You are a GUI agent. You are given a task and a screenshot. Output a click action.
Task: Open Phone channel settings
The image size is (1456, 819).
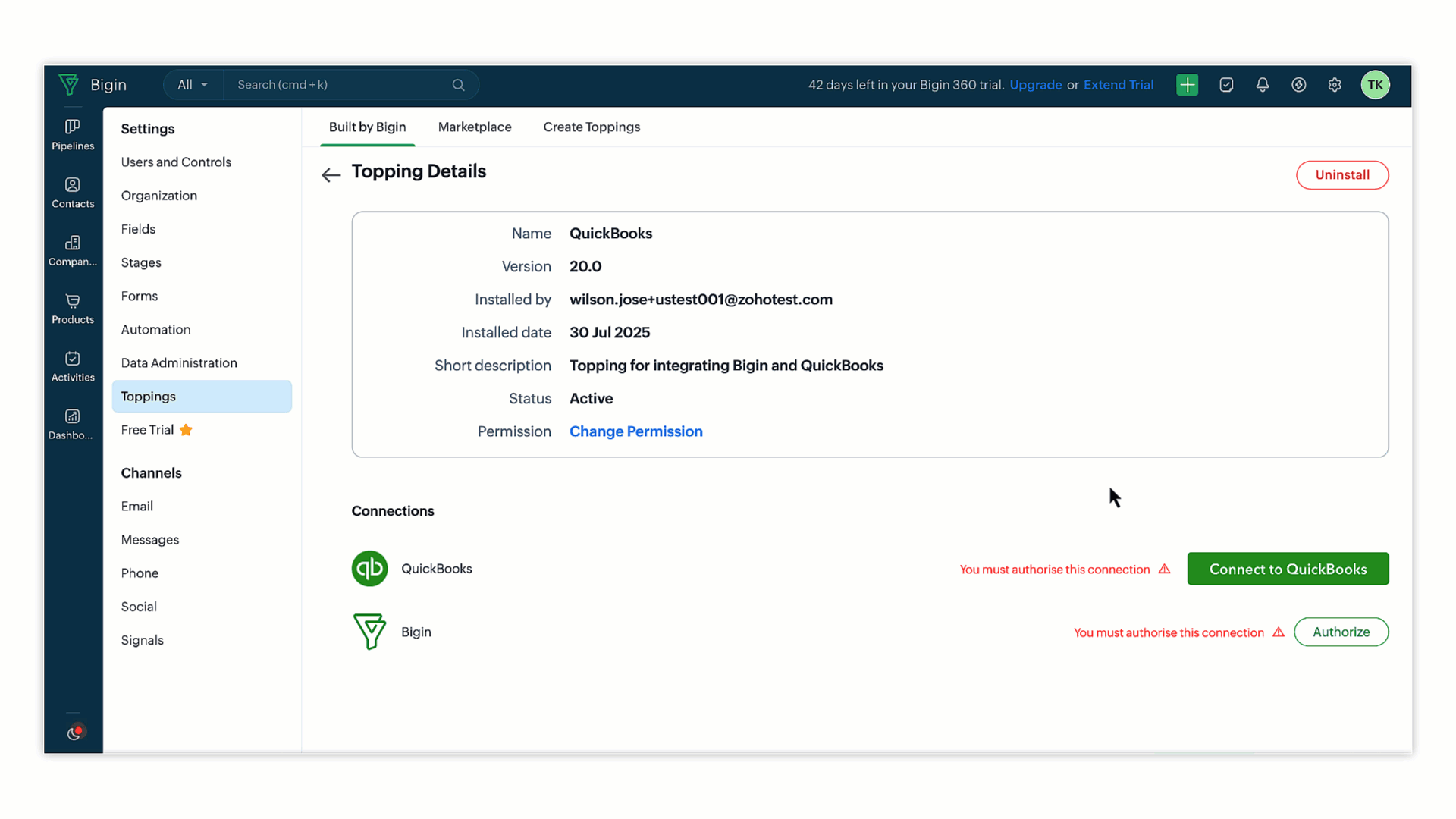pos(140,573)
